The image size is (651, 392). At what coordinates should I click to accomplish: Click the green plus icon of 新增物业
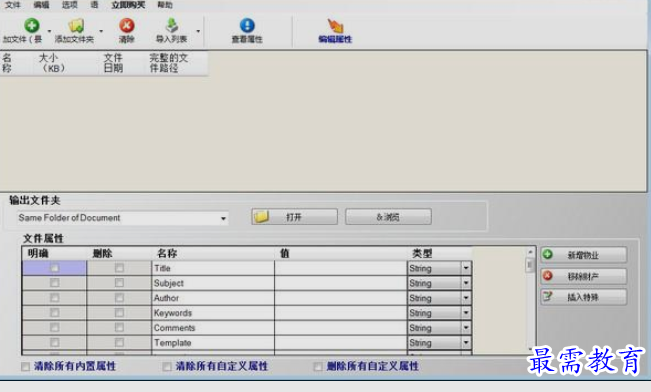pos(548,254)
